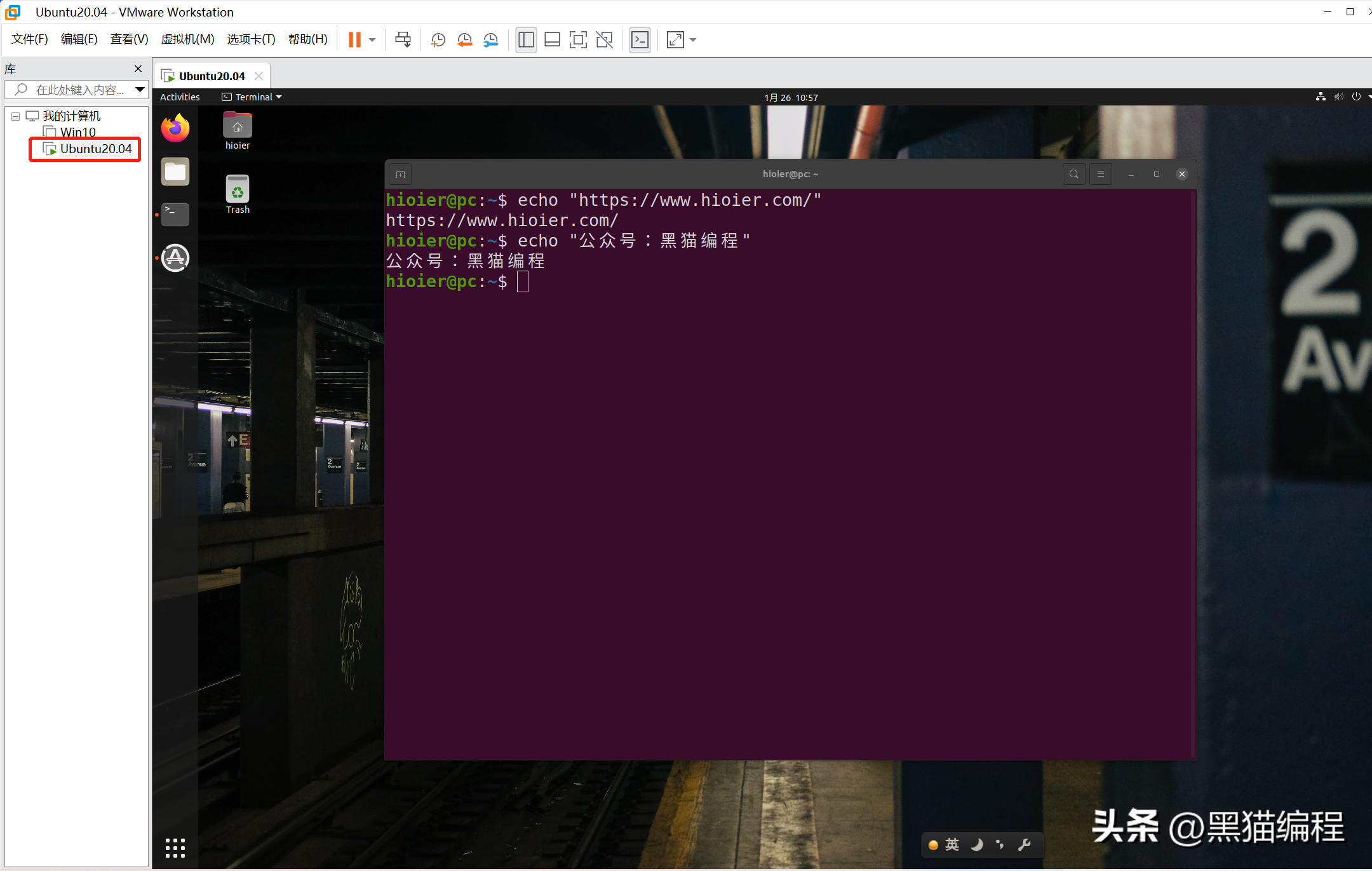1372x871 pixels.
Task: Select the Ubuntu20.04 tab
Action: click(211, 76)
